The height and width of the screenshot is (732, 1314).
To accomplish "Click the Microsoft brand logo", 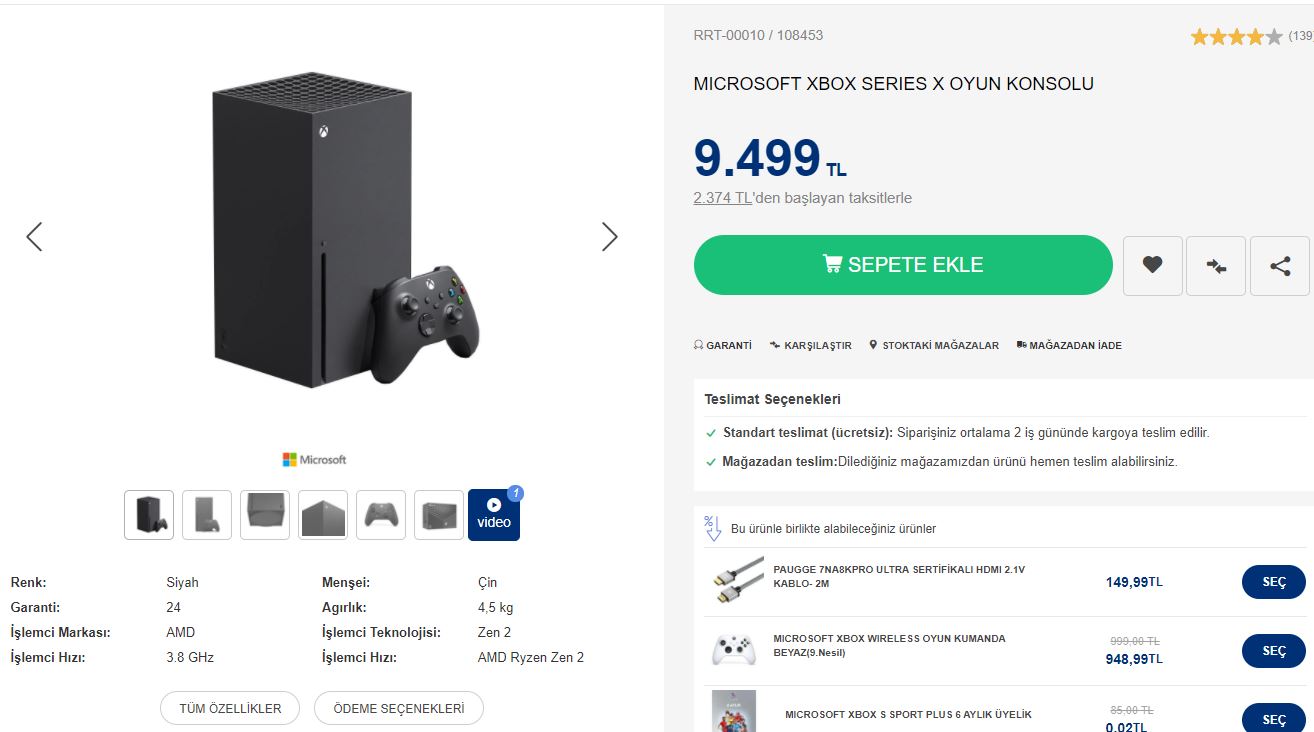I will (314, 460).
